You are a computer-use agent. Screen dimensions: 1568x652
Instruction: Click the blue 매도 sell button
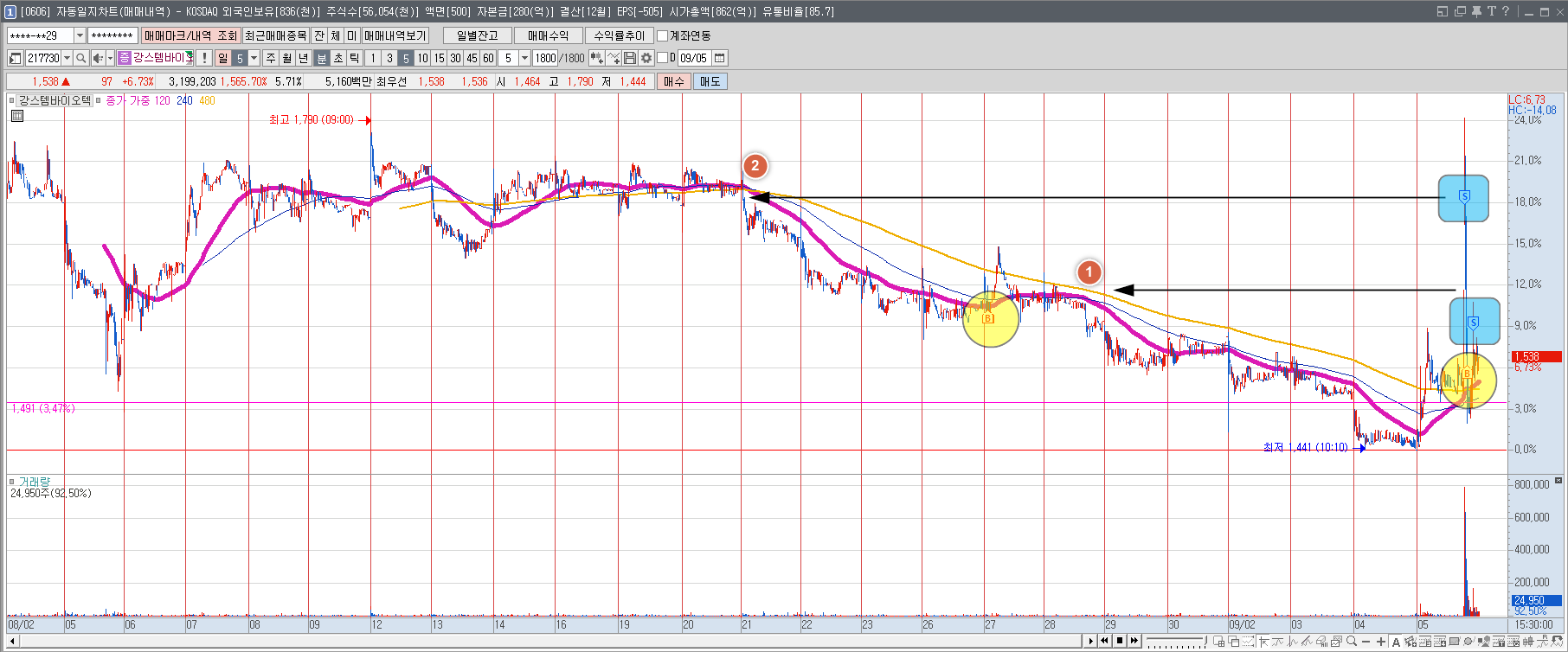(x=710, y=81)
